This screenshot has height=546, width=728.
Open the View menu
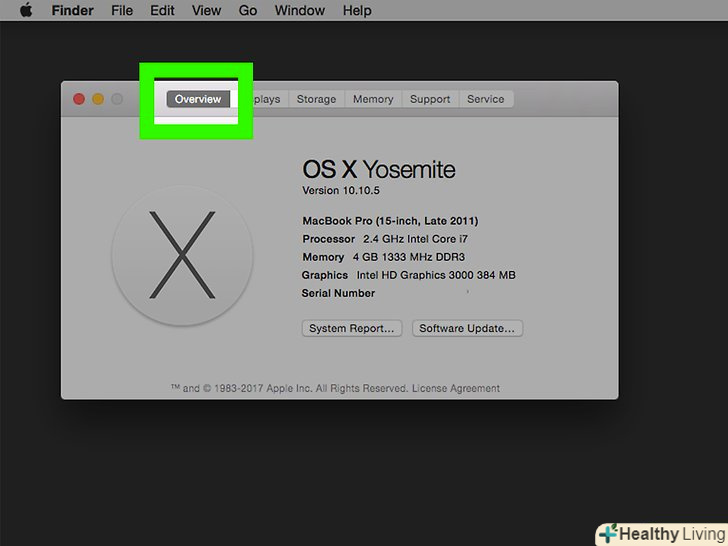tap(206, 10)
